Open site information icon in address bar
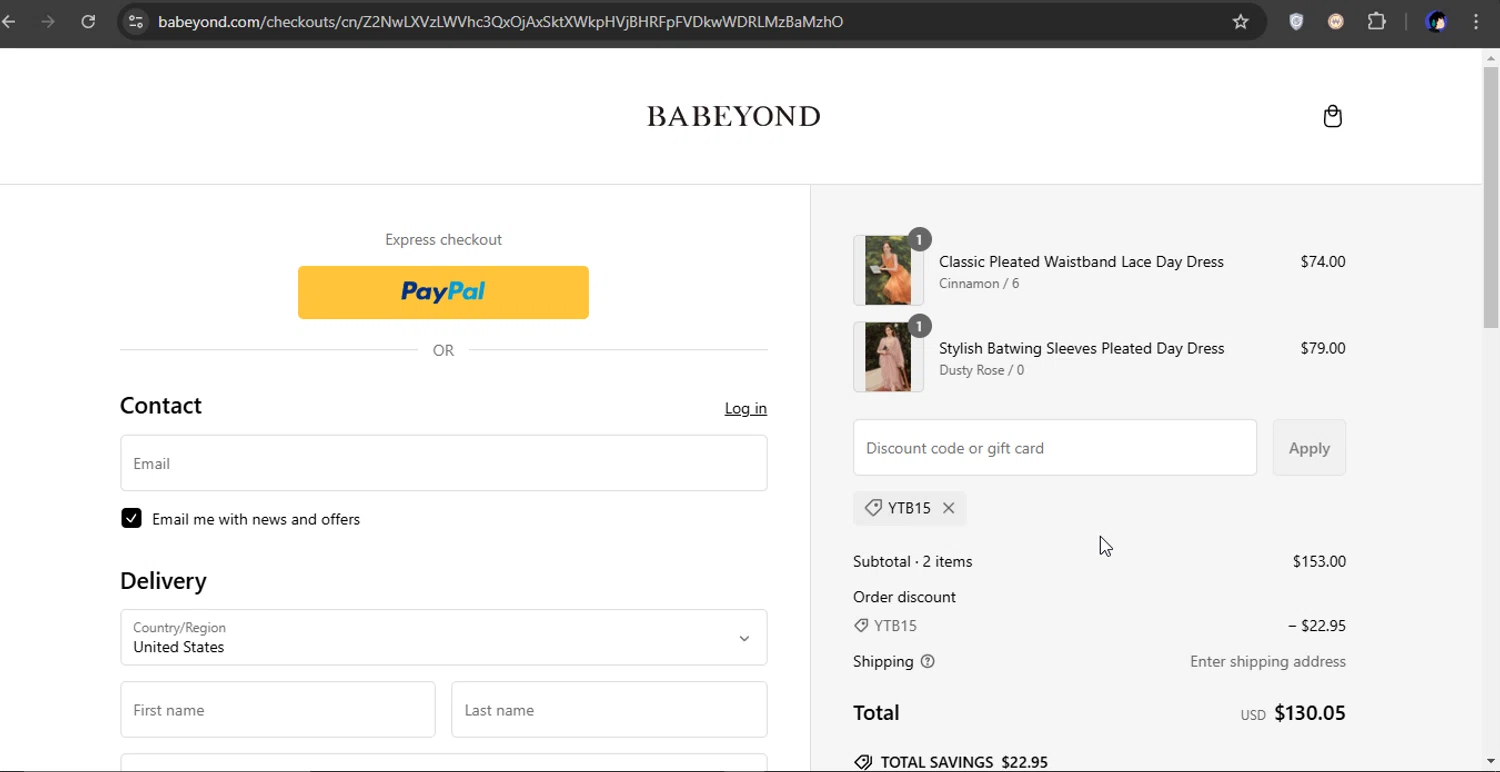 [x=136, y=21]
